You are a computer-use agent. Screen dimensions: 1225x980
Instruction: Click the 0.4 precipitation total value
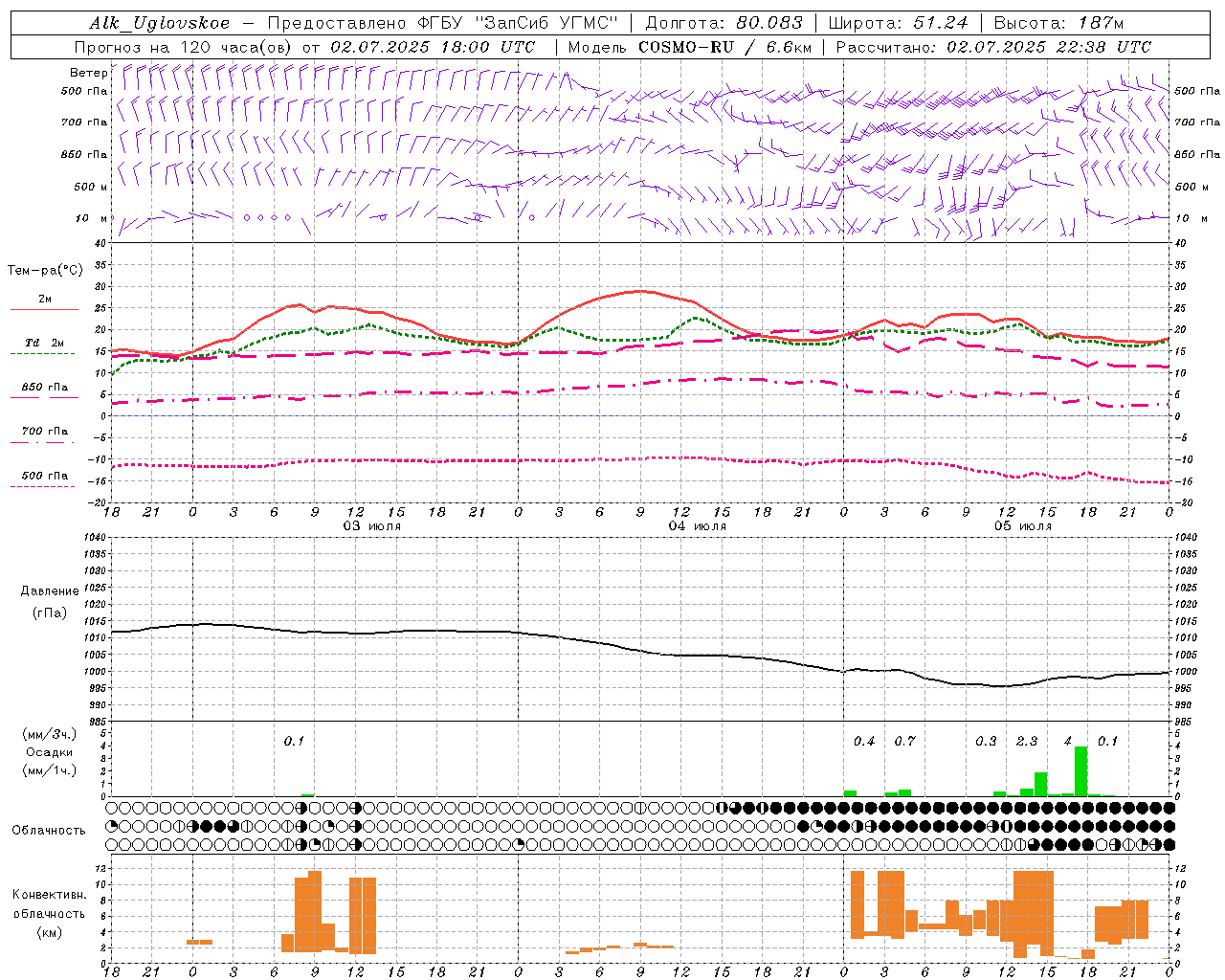point(864,742)
